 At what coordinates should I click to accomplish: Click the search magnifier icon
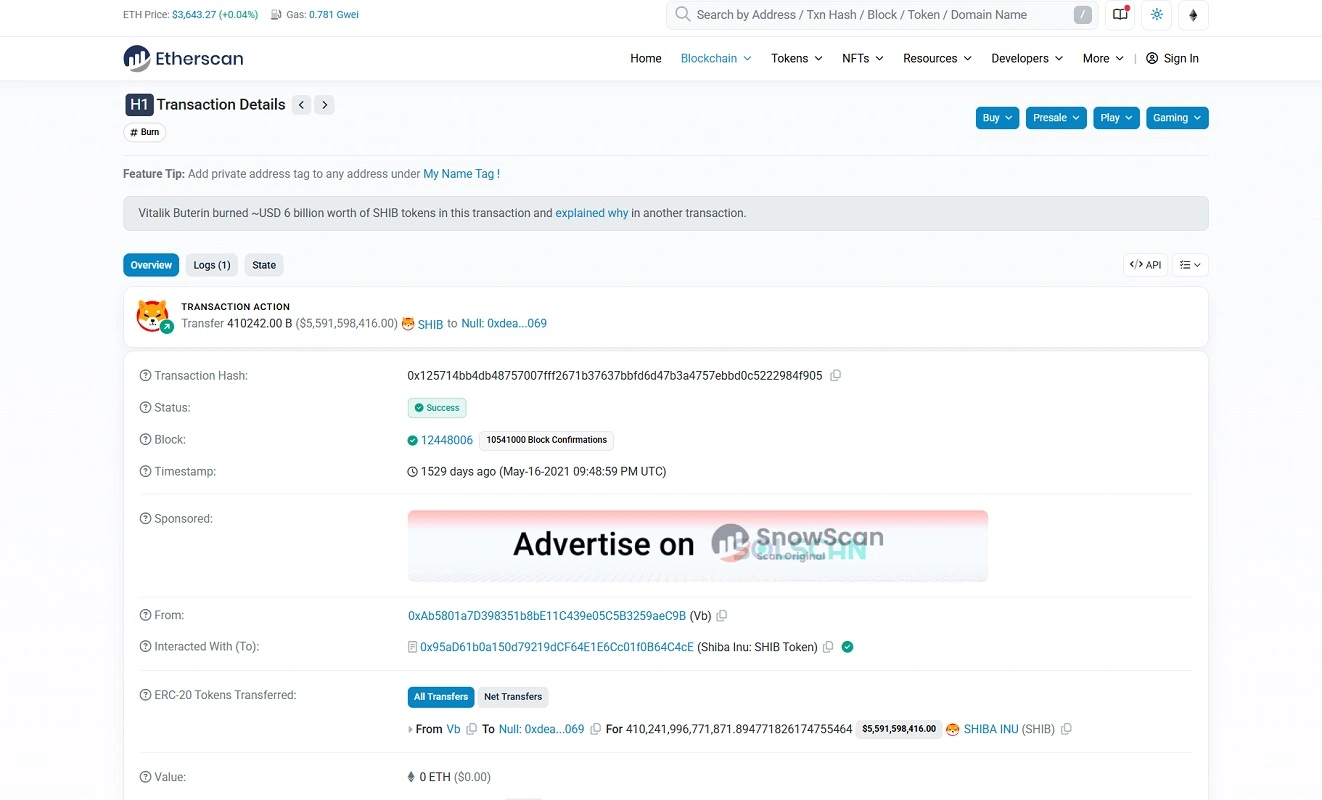pos(682,14)
